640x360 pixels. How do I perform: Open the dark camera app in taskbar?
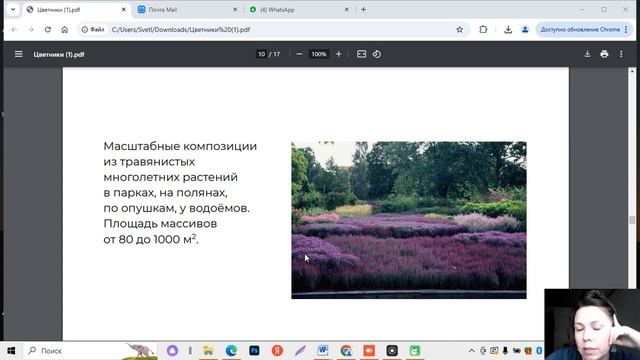(x=392, y=351)
